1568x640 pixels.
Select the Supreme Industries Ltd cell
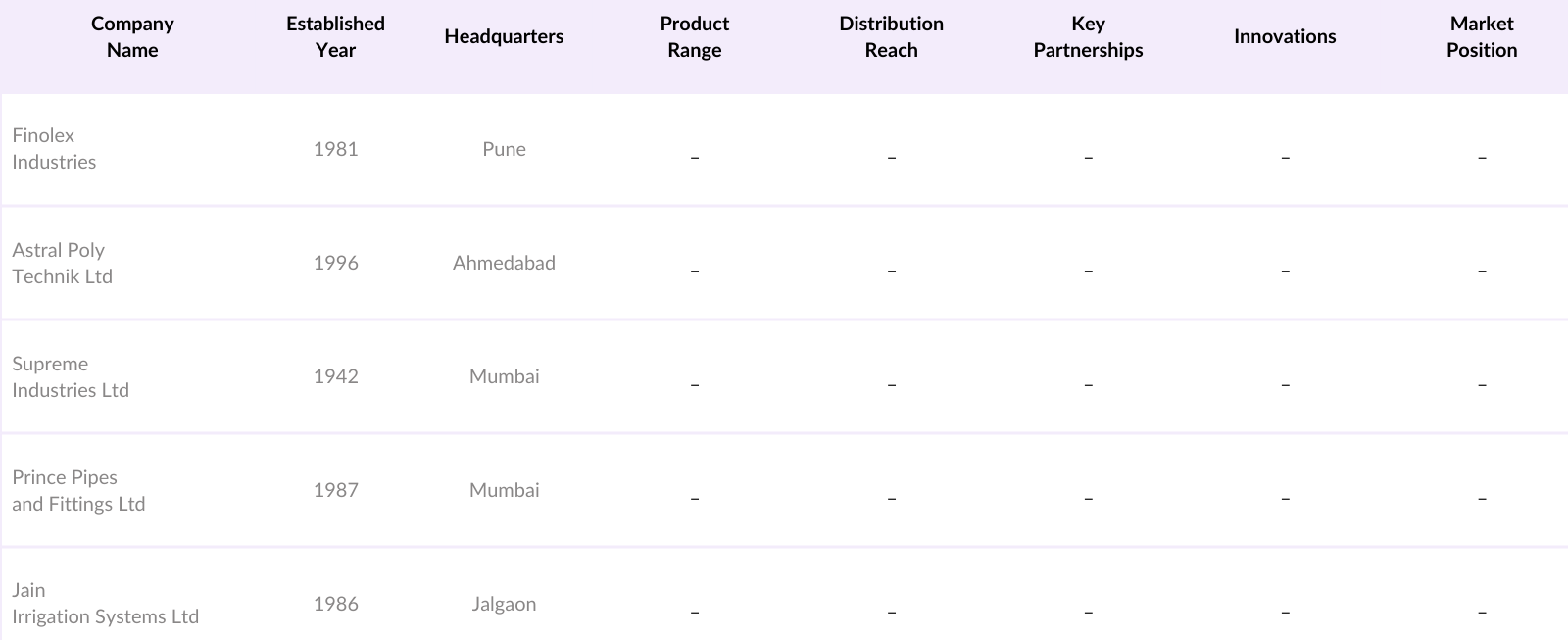click(71, 376)
